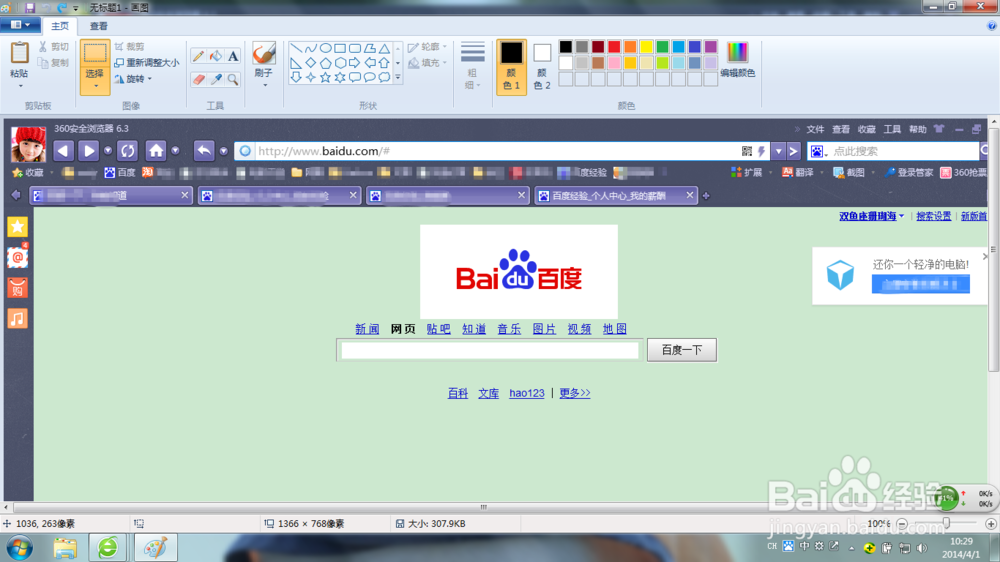Adjust the zoom slider in status bar
The height and width of the screenshot is (562, 1000).
point(946,524)
